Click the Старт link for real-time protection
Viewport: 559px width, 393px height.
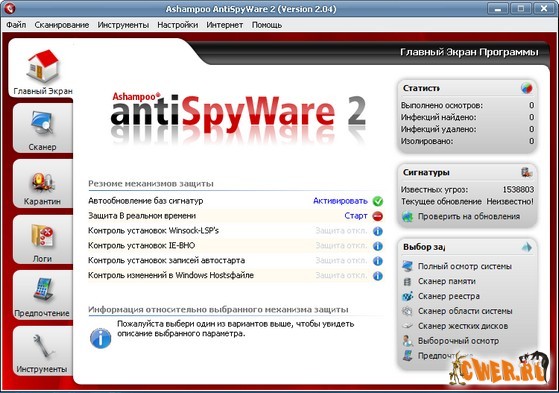[x=356, y=216]
